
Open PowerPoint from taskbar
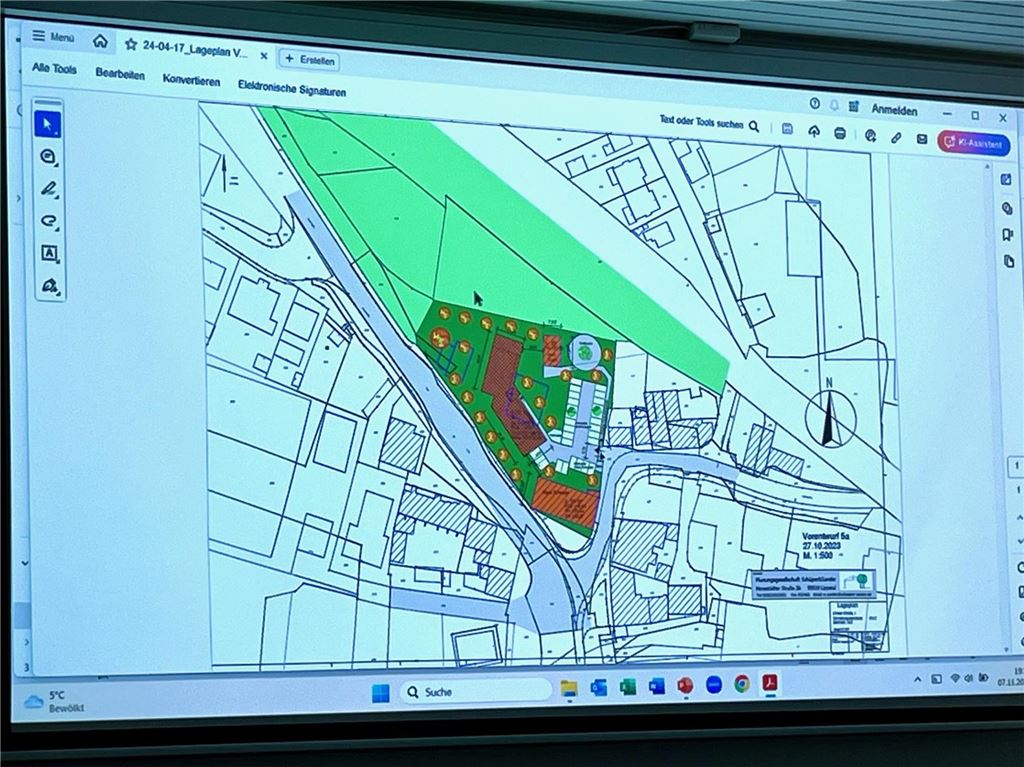coord(685,685)
